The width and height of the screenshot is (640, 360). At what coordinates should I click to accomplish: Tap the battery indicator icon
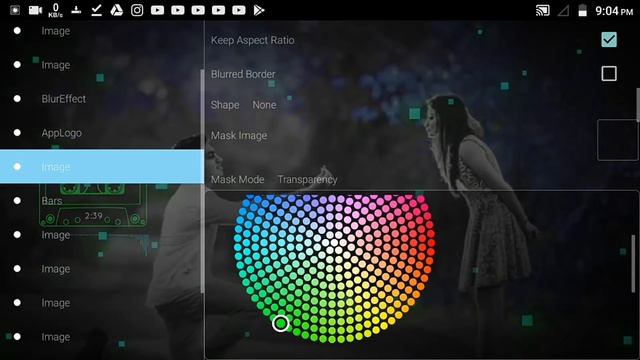pos(582,11)
